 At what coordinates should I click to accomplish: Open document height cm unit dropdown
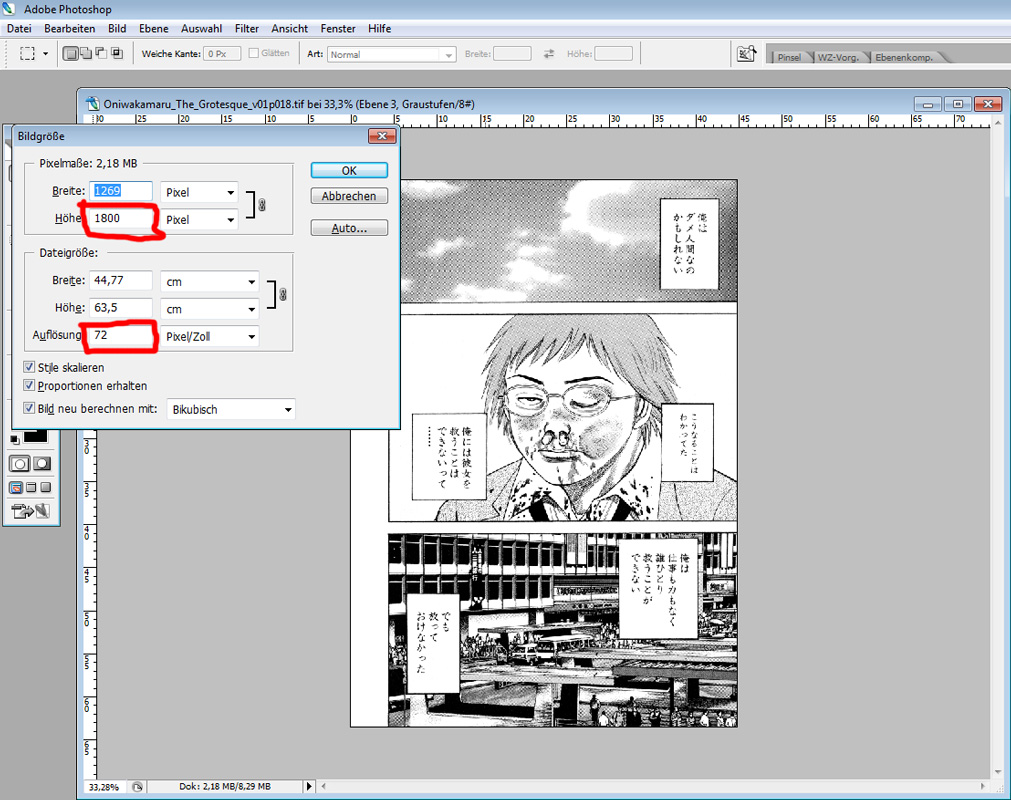(x=210, y=309)
